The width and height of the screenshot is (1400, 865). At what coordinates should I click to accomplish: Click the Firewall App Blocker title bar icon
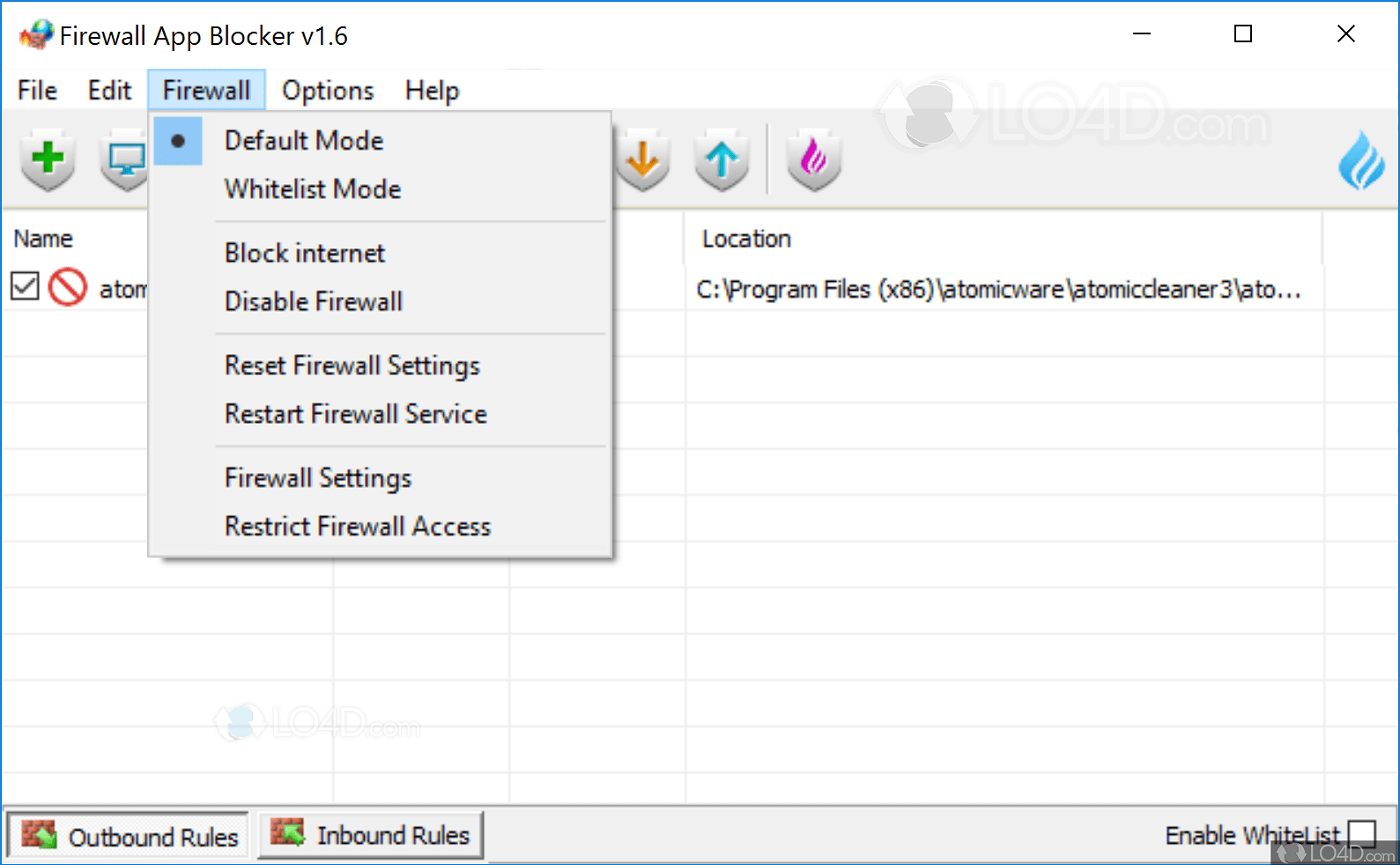(36, 34)
